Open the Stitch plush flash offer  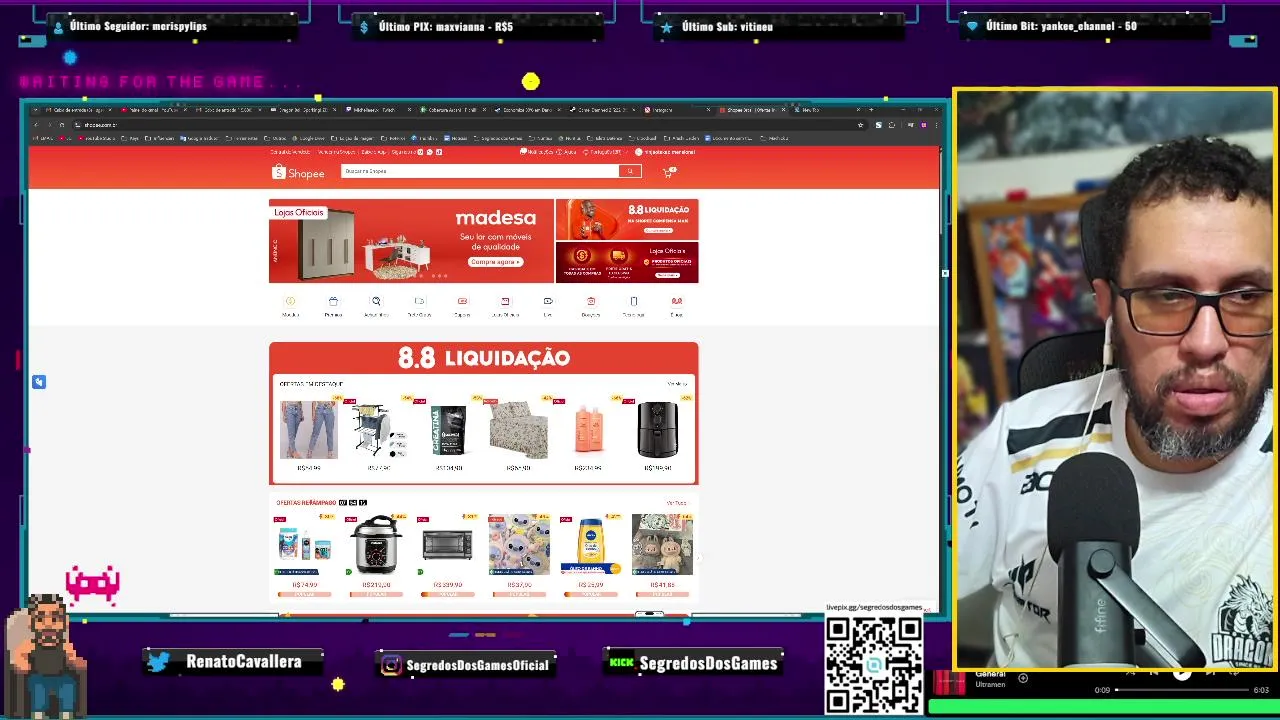519,545
